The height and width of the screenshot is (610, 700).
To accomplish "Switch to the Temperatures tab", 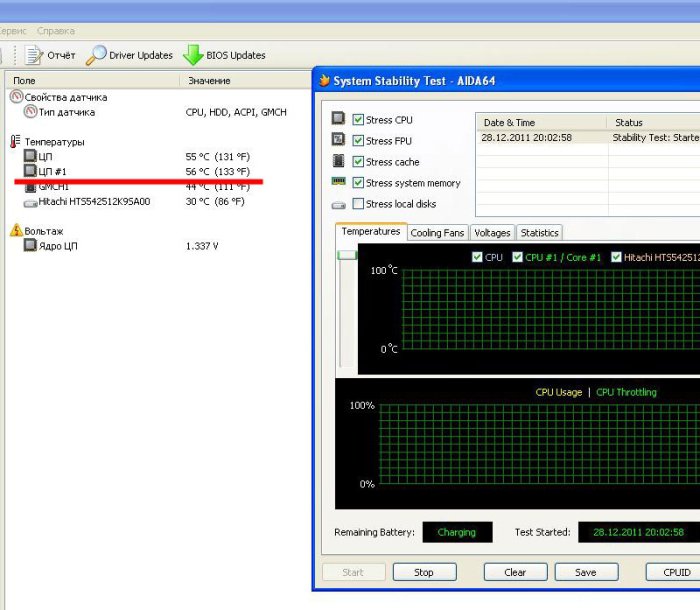I will [x=371, y=231].
